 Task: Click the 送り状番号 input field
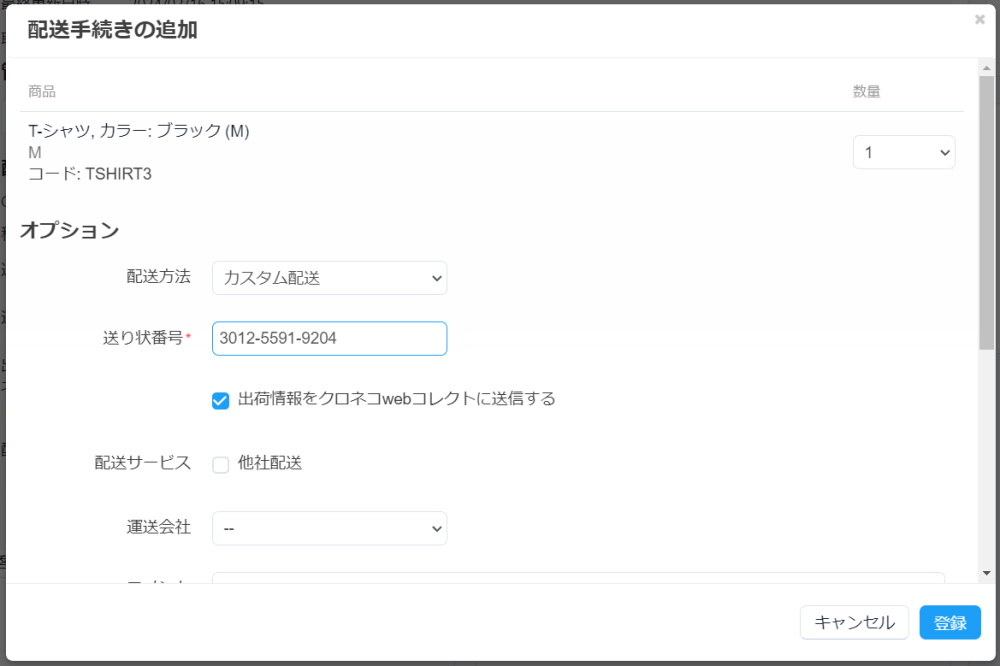point(329,338)
